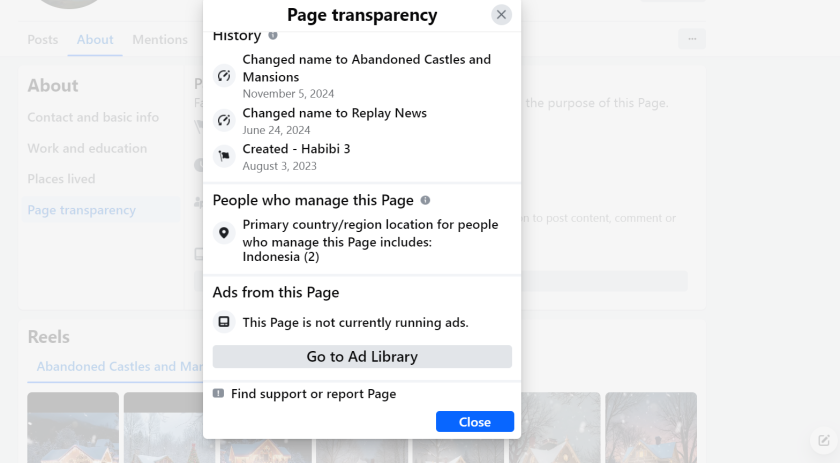Select Contact and basic info section

coord(93,117)
